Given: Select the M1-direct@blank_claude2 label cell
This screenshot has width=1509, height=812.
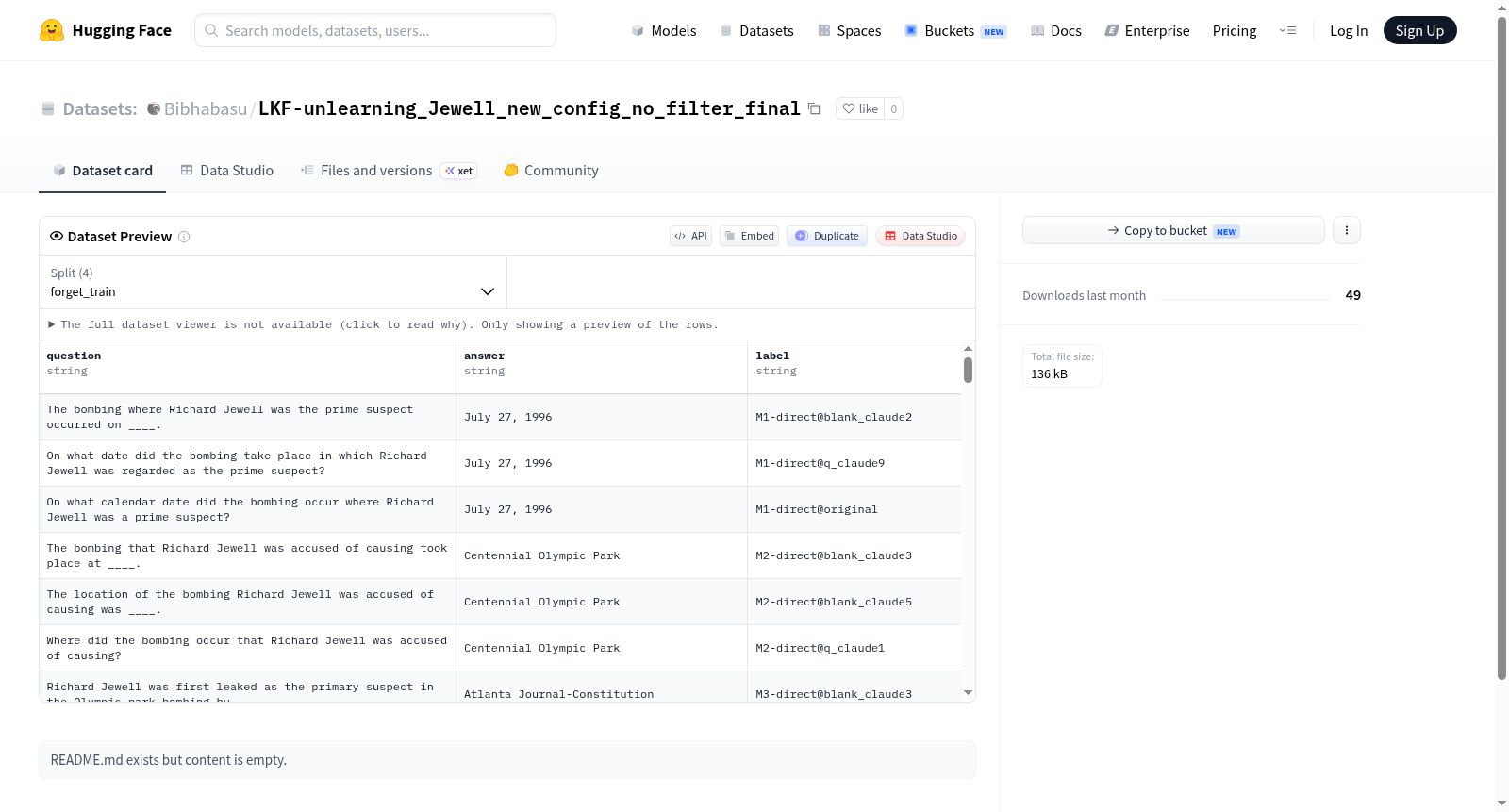Looking at the screenshot, I should [854, 417].
